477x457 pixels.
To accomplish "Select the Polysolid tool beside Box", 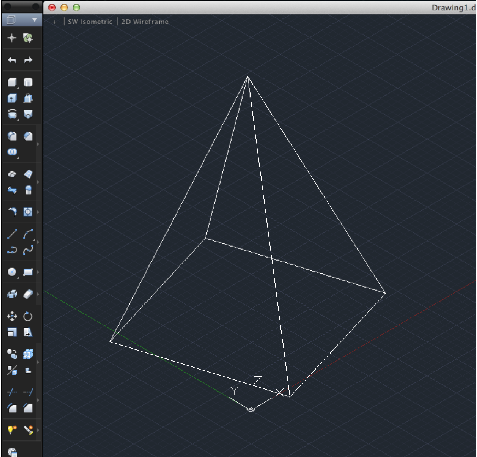I will pyautogui.click(x=28, y=82).
